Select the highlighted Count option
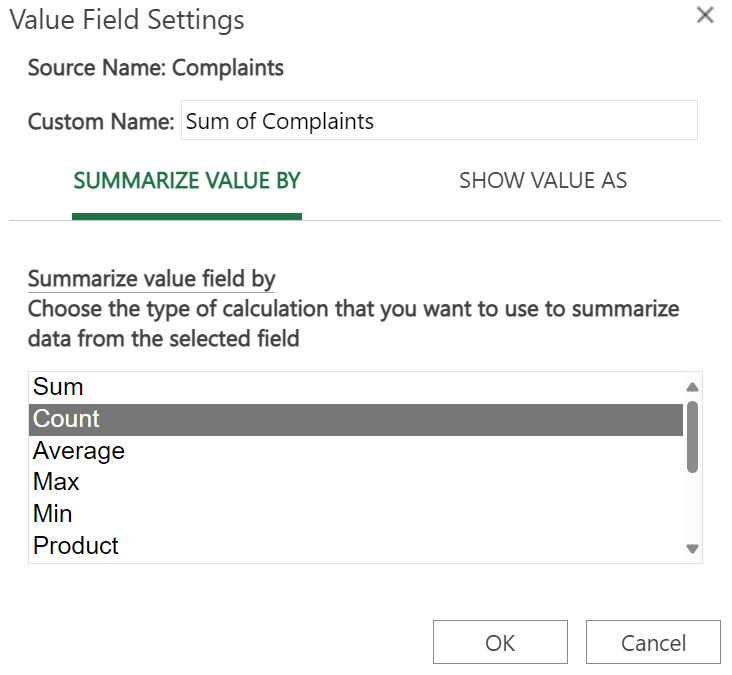Screen dimensions: 732x675 pos(356,419)
